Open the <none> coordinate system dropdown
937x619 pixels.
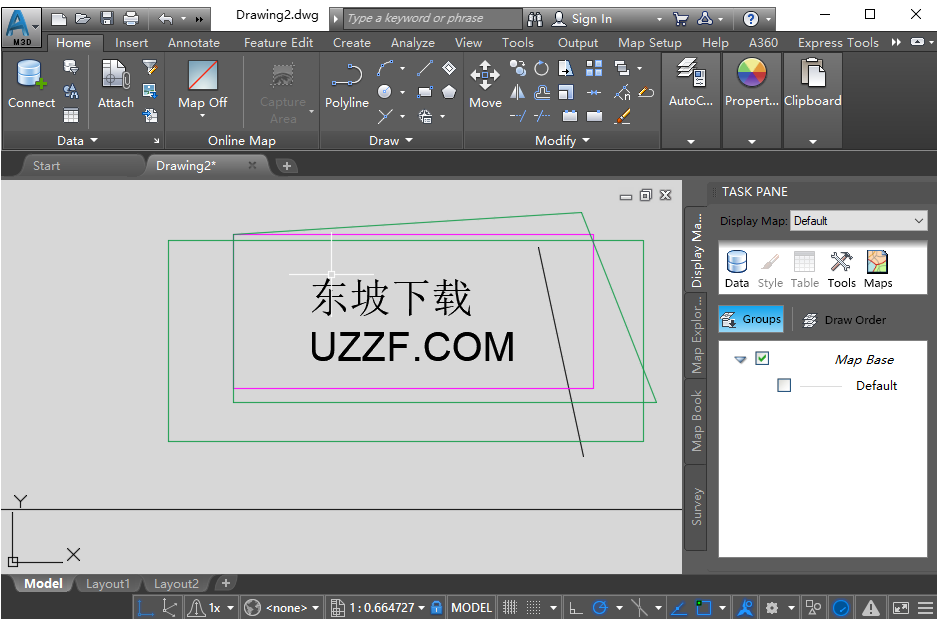[316, 608]
